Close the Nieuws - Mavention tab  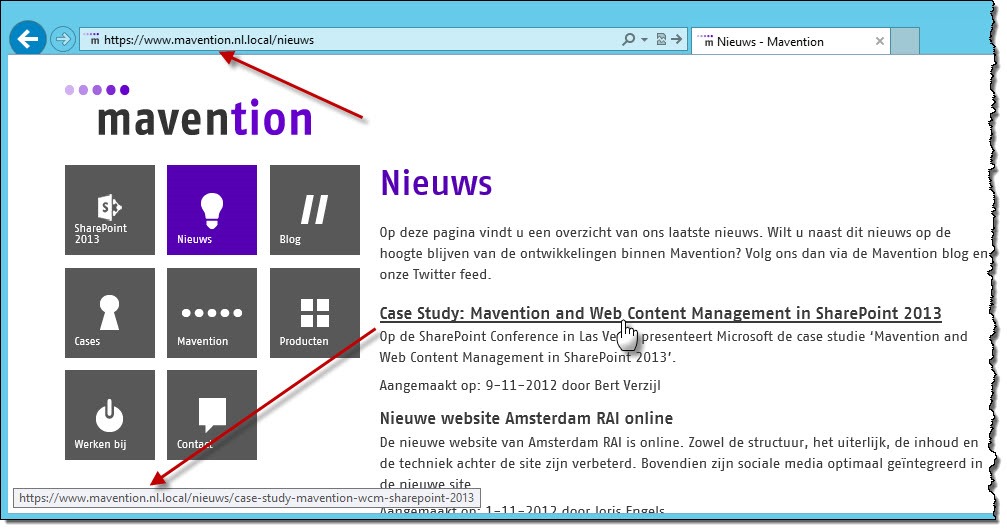coord(880,41)
